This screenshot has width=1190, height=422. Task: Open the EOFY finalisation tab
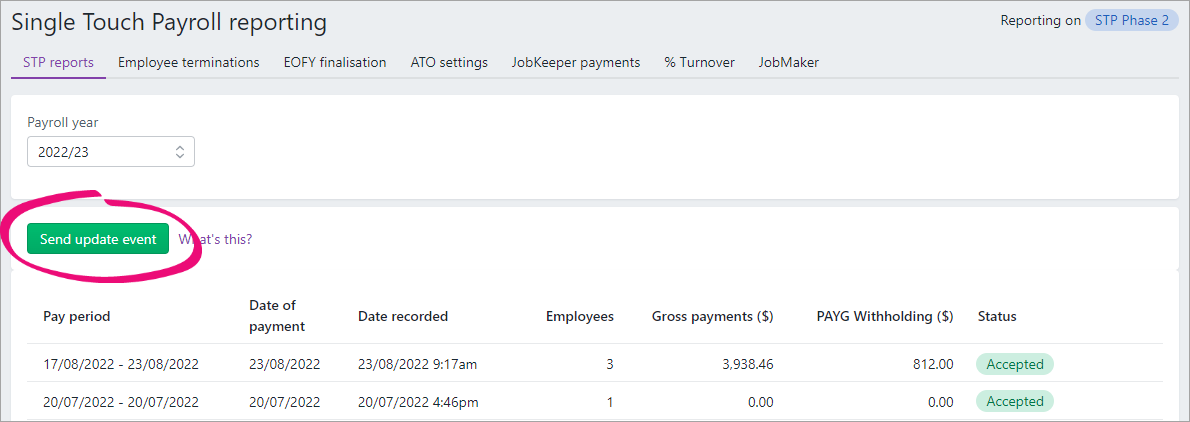[335, 62]
